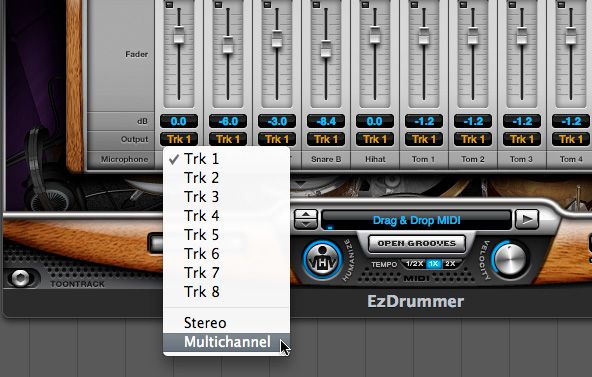Click the small square indicator above Tom 3 fader
Image resolution: width=592 pixels, height=377 pixels.
pyautogui.click(x=513, y=5)
